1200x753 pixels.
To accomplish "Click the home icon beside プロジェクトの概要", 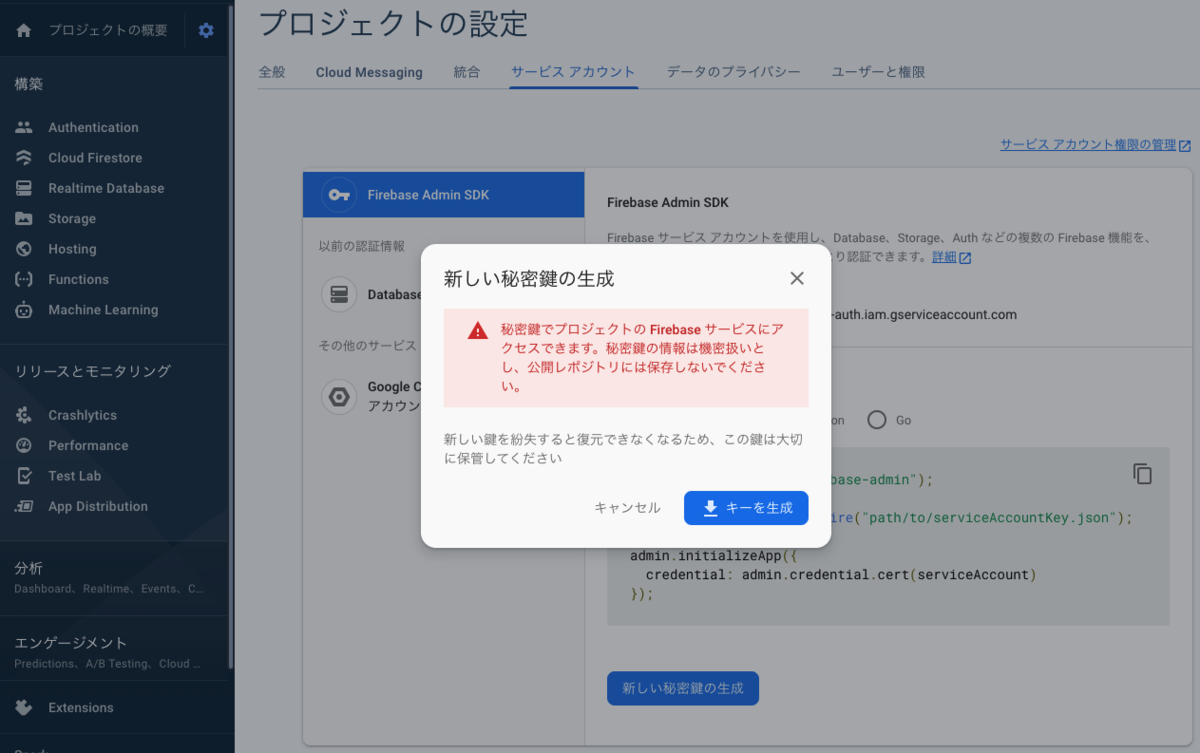I will (24, 30).
